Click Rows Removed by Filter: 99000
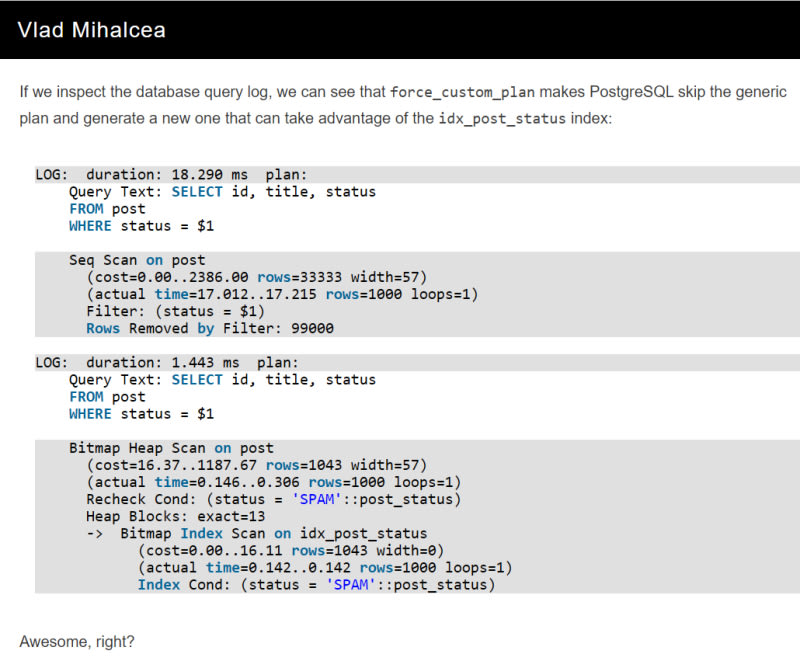 (x=209, y=328)
